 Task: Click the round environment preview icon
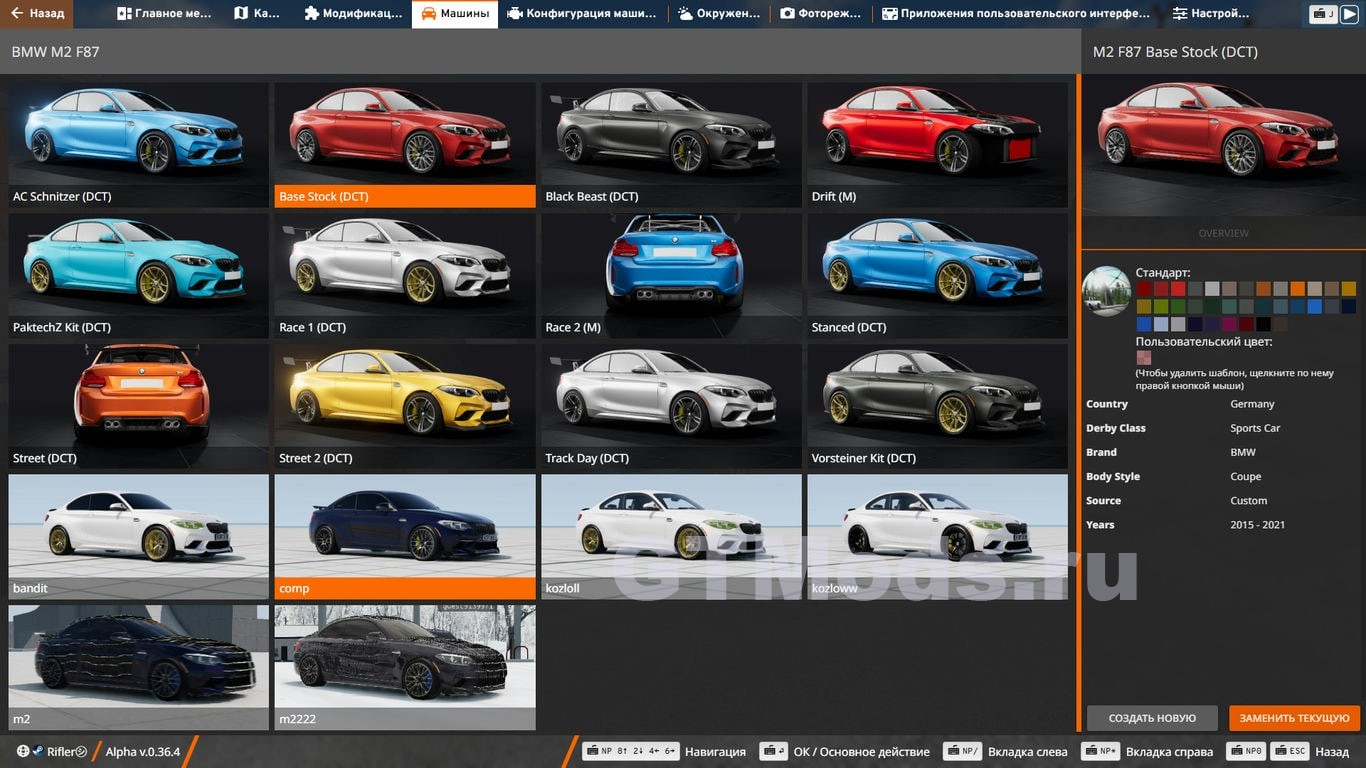tap(1106, 291)
